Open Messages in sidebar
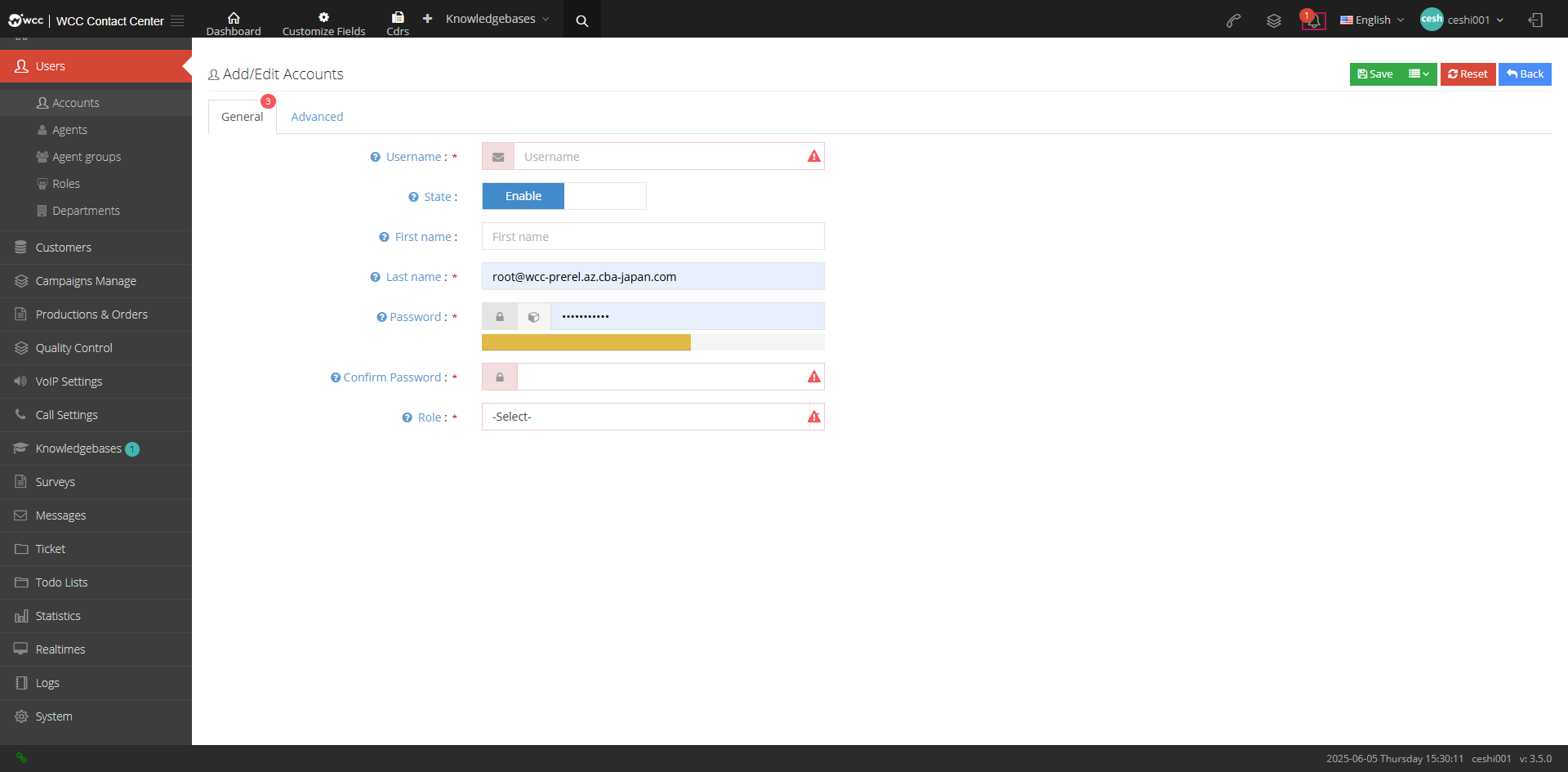Screen dimensions: 1568x772 (96, 515)
